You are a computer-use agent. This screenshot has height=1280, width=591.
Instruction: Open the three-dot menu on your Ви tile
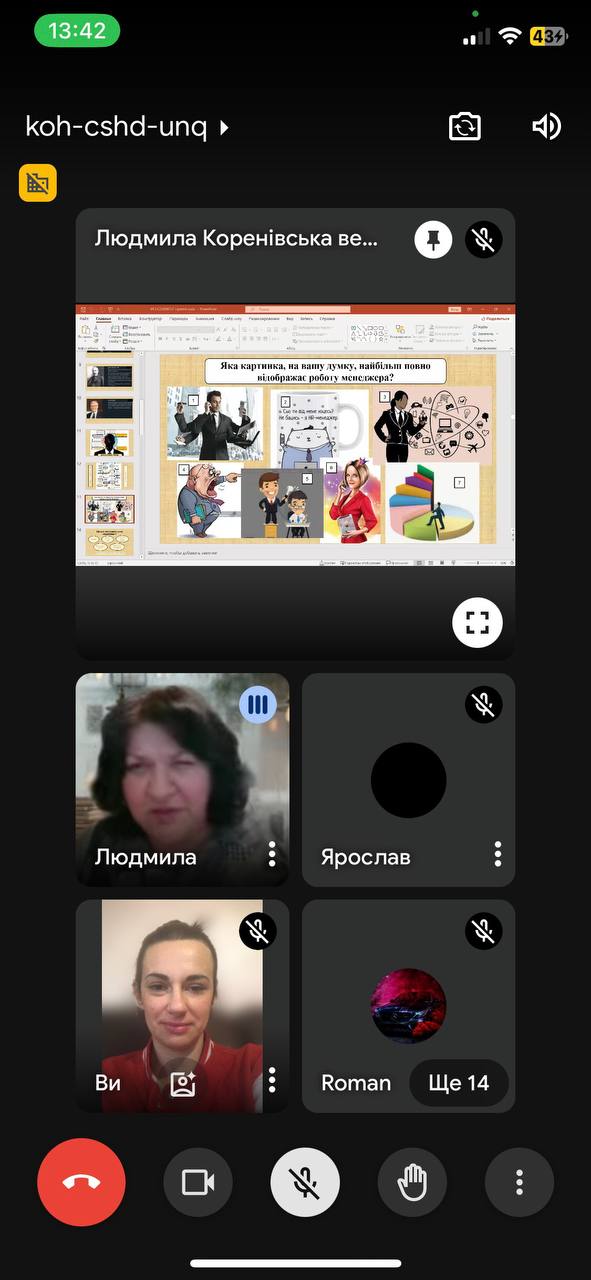pos(272,1080)
